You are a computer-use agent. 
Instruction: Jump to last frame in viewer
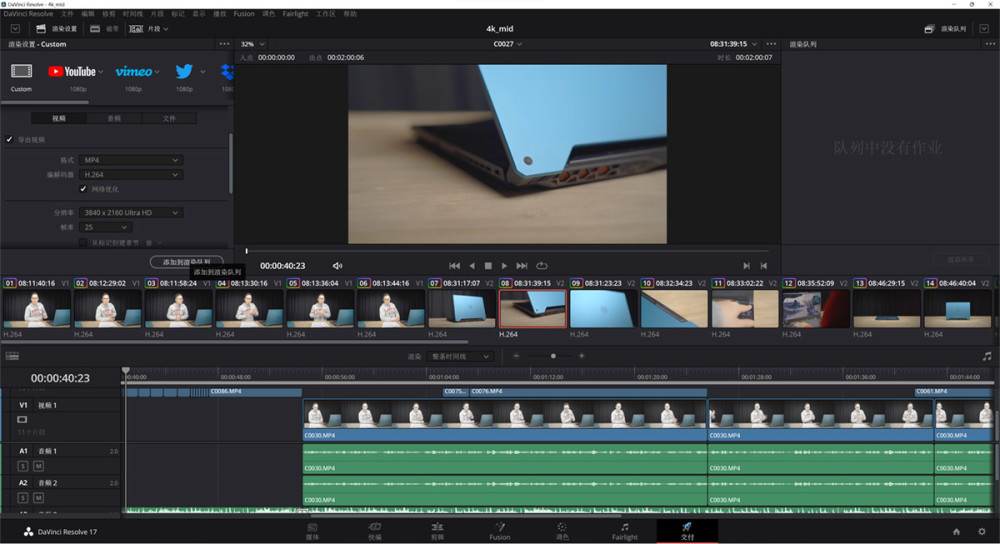(x=522, y=266)
